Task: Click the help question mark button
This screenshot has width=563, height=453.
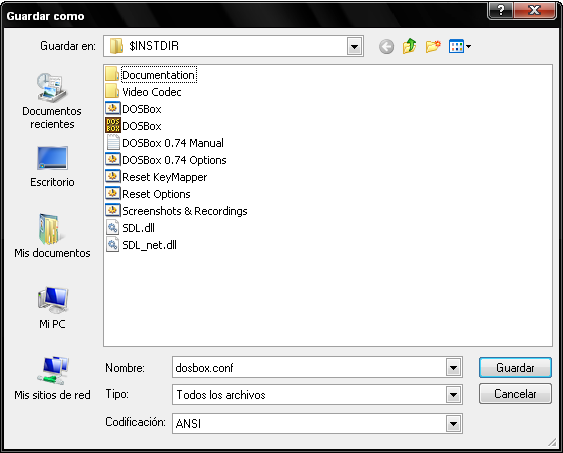Action: click(x=501, y=10)
